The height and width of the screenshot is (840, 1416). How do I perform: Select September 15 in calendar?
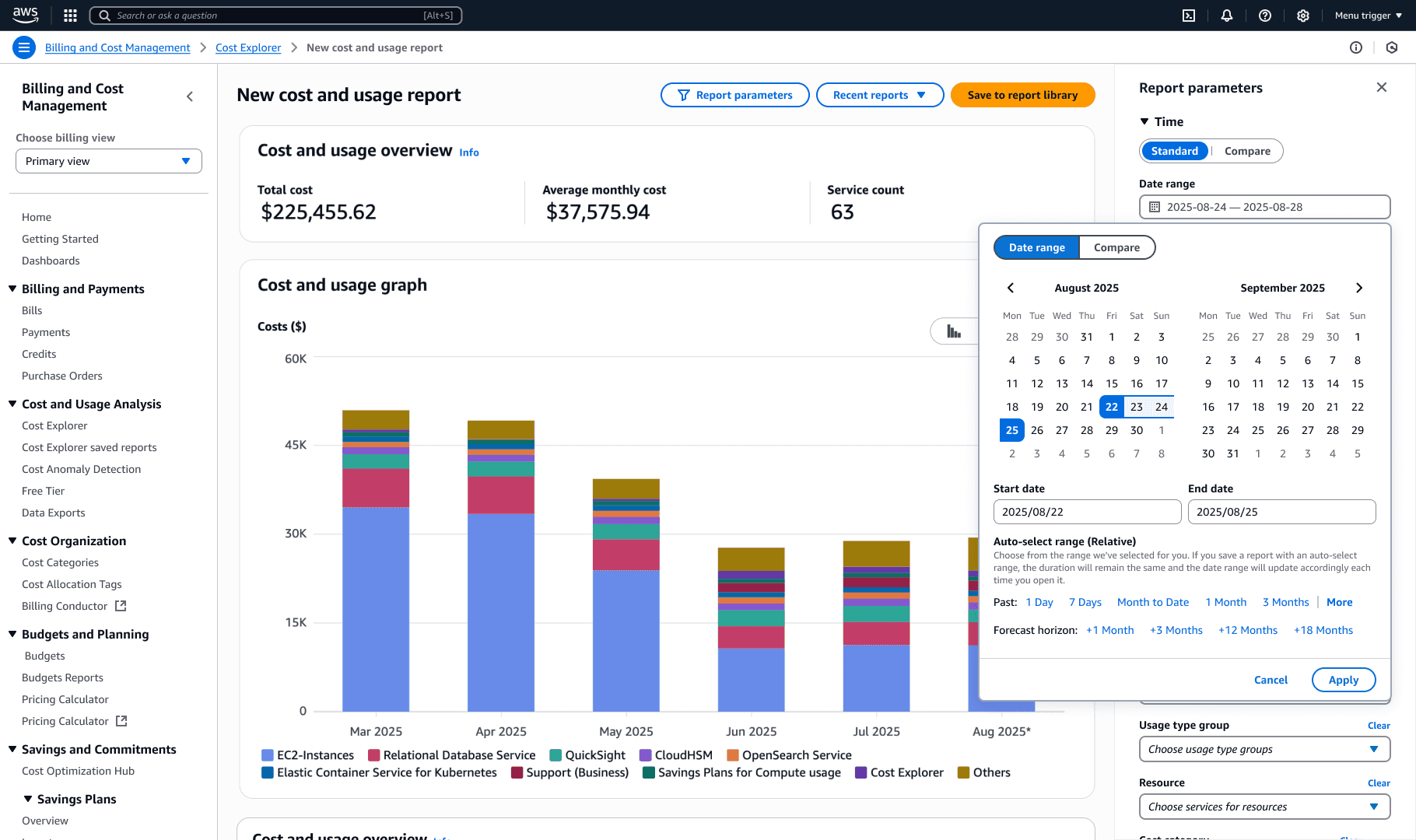[x=1358, y=383]
